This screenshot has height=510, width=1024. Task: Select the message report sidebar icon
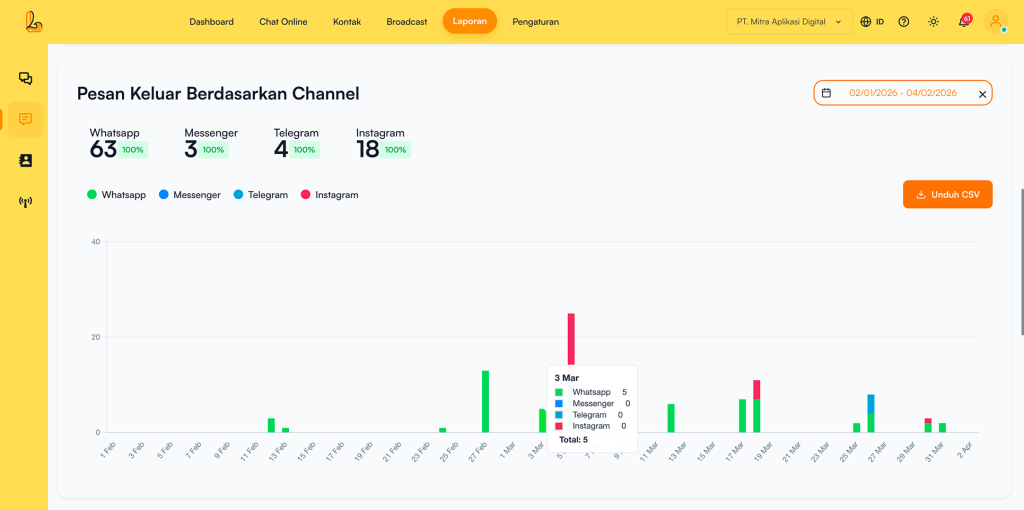(25, 119)
